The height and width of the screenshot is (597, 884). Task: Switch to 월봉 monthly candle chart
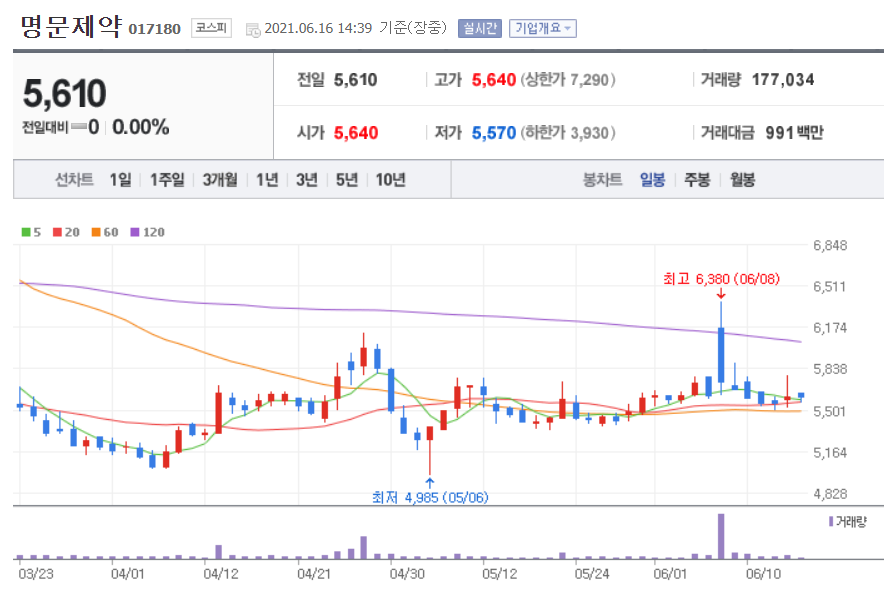pos(742,180)
